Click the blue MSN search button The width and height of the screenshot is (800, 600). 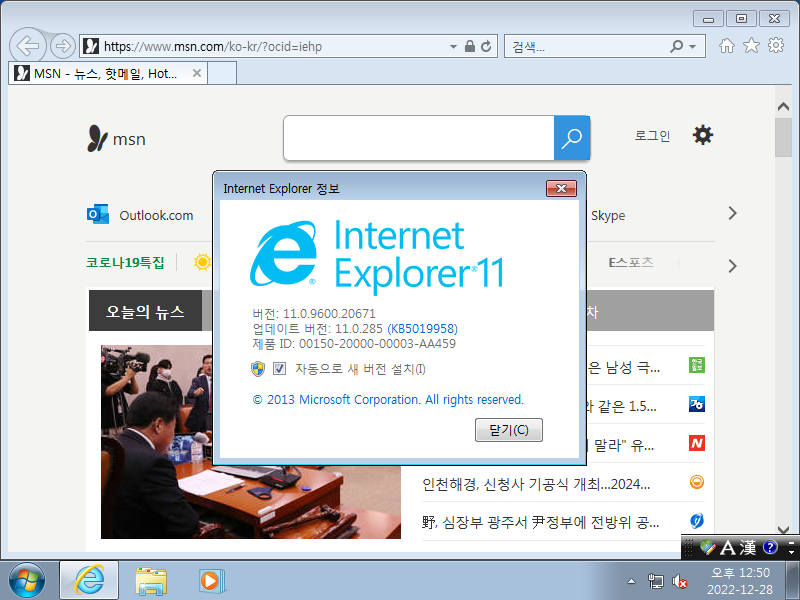(572, 138)
